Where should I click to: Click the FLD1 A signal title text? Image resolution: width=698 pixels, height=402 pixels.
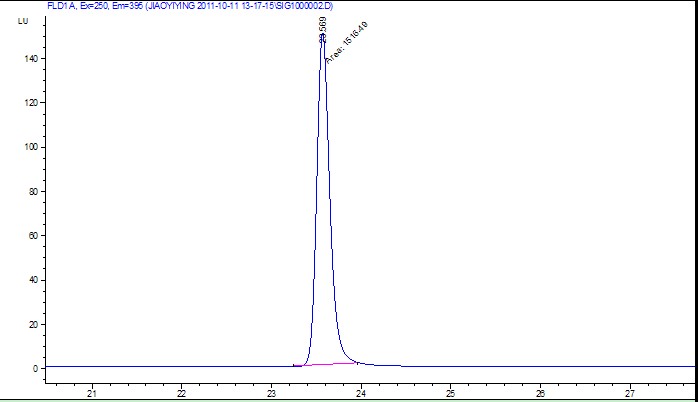point(190,6)
